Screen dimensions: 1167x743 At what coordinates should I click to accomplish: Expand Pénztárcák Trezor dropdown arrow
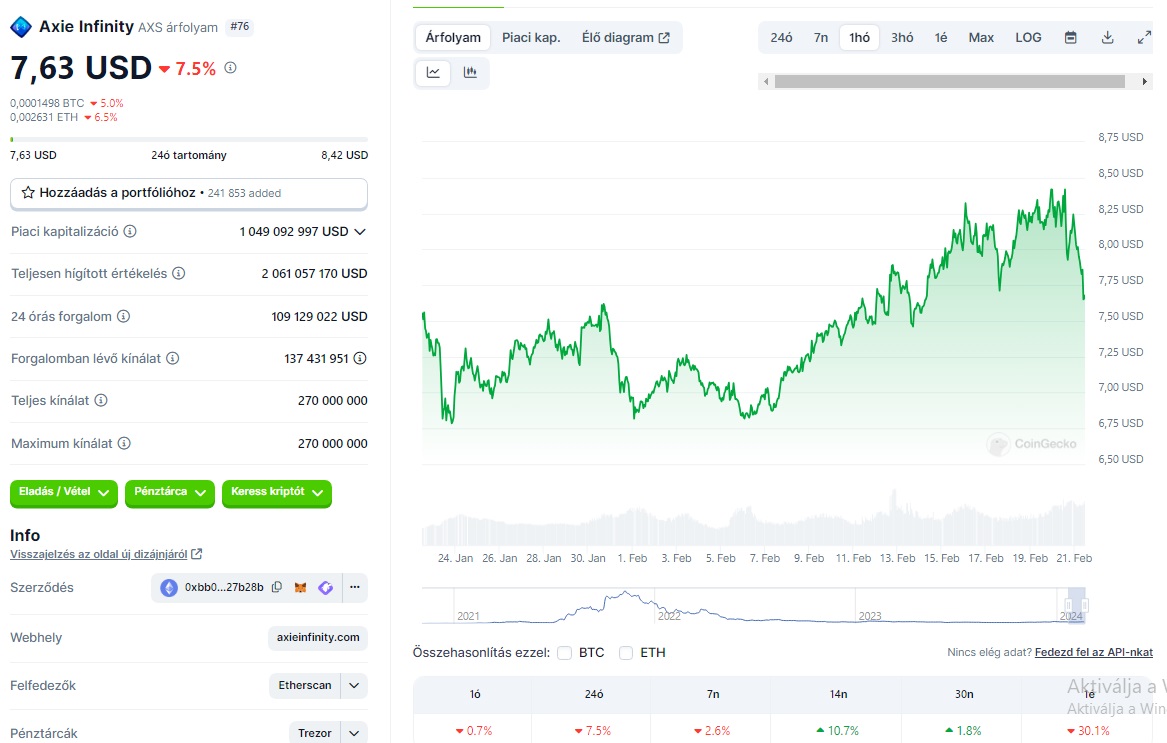[x=354, y=733]
